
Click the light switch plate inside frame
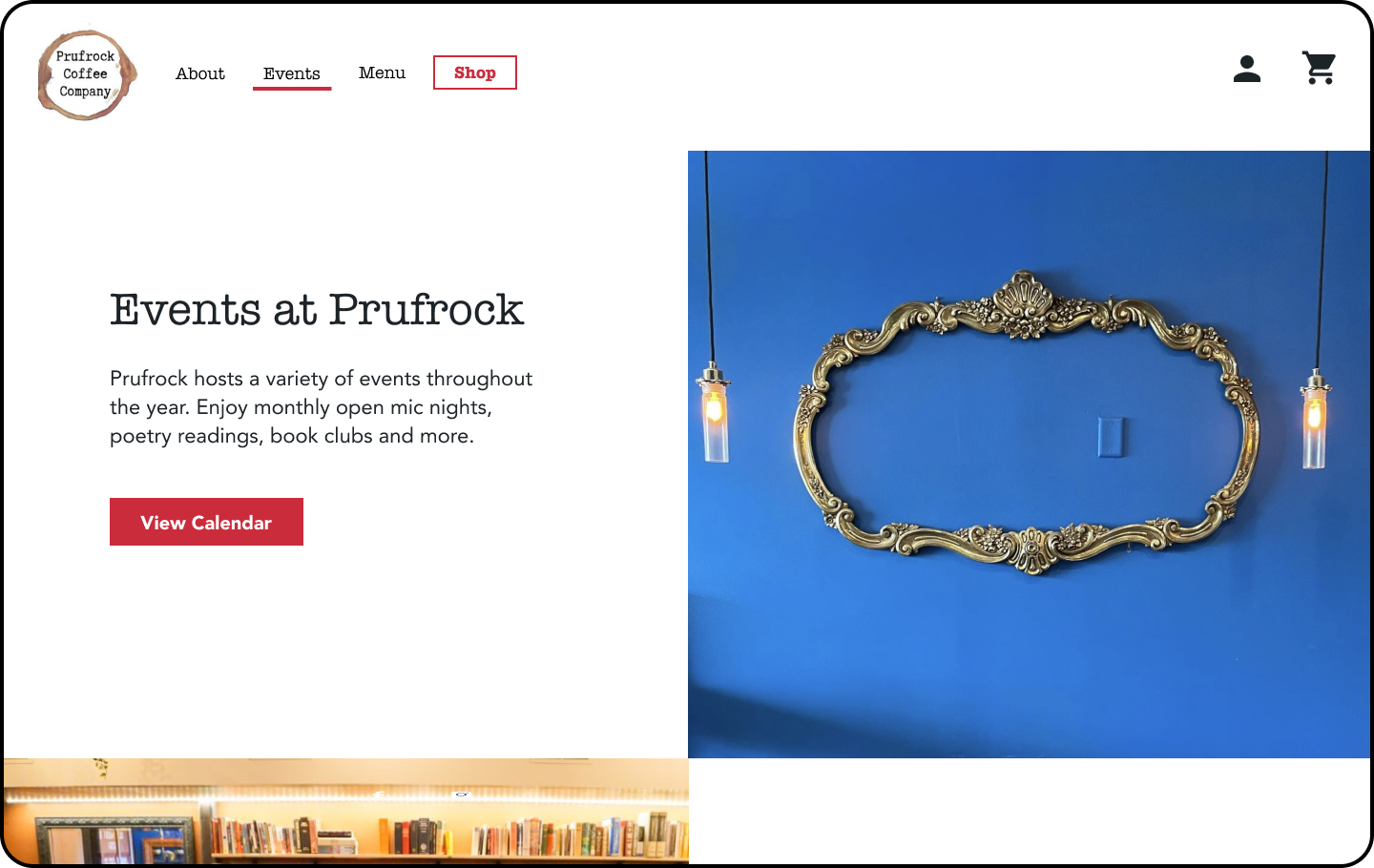[x=1112, y=437]
